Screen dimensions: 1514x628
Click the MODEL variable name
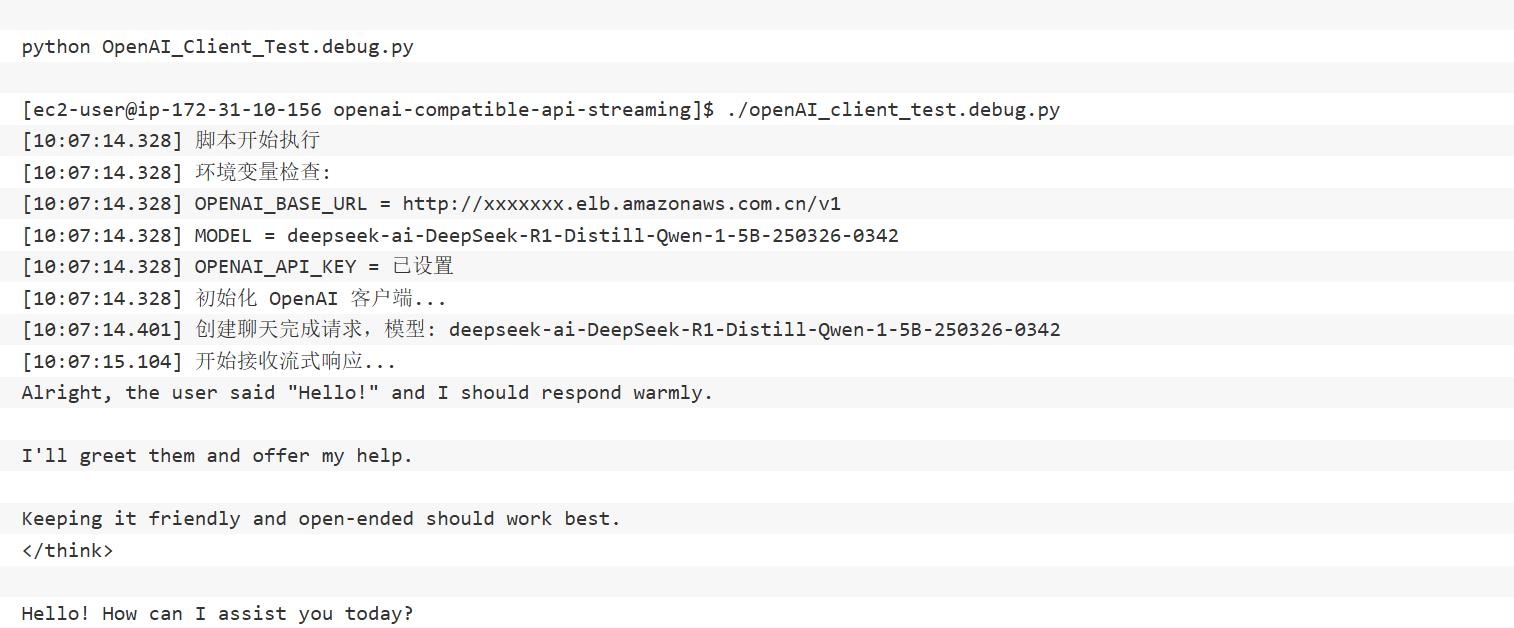pyautogui.click(x=223, y=236)
